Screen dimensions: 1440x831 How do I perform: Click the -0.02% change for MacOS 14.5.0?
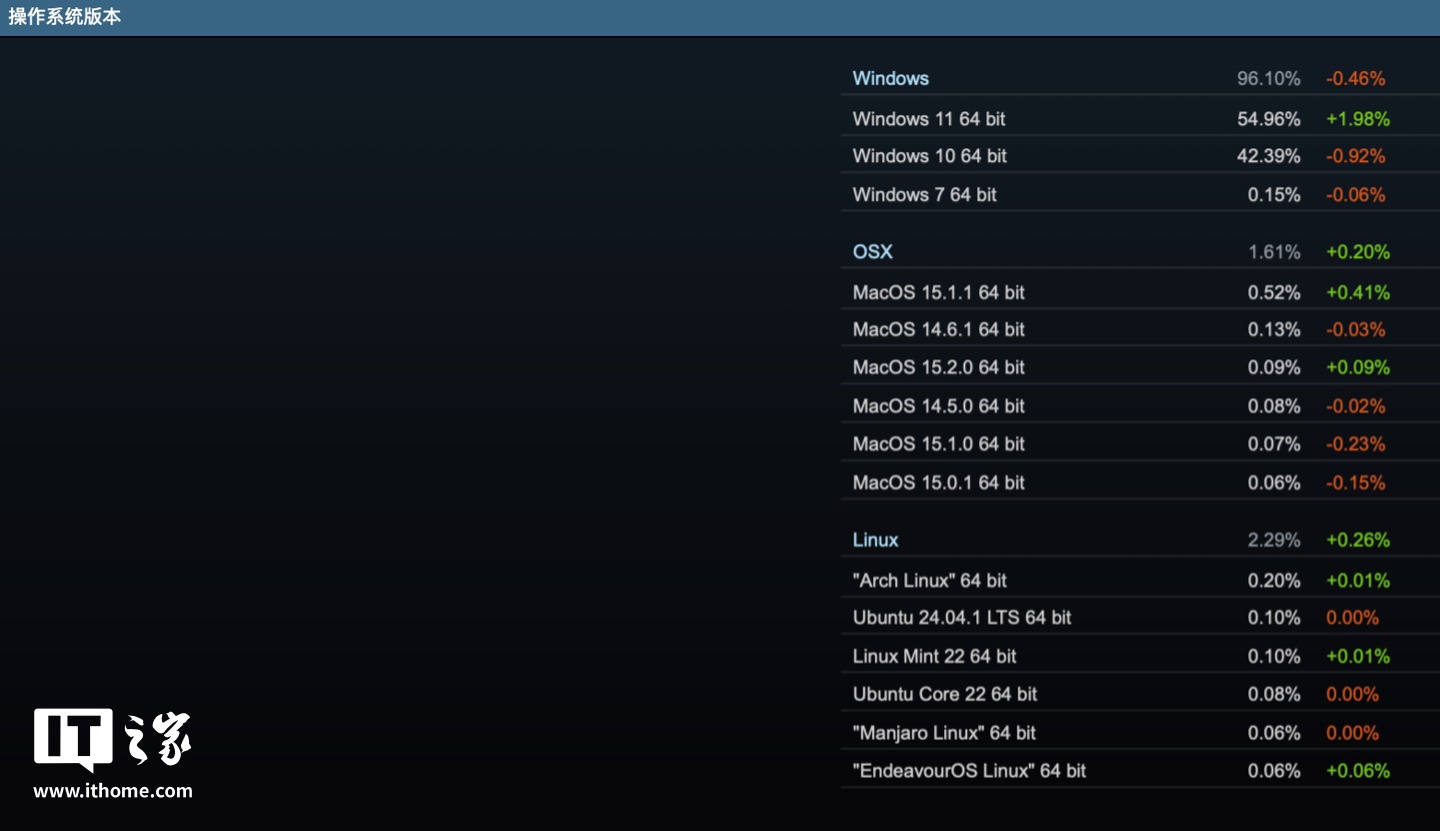(x=1356, y=406)
